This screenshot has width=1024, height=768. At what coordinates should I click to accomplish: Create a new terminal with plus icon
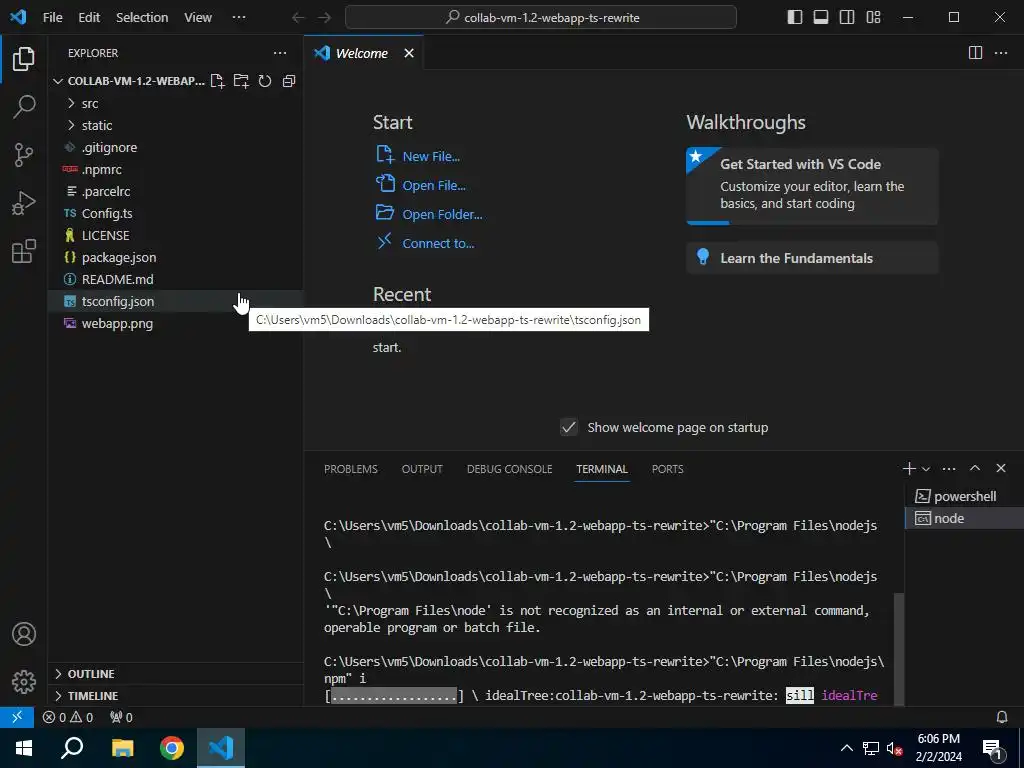point(909,468)
